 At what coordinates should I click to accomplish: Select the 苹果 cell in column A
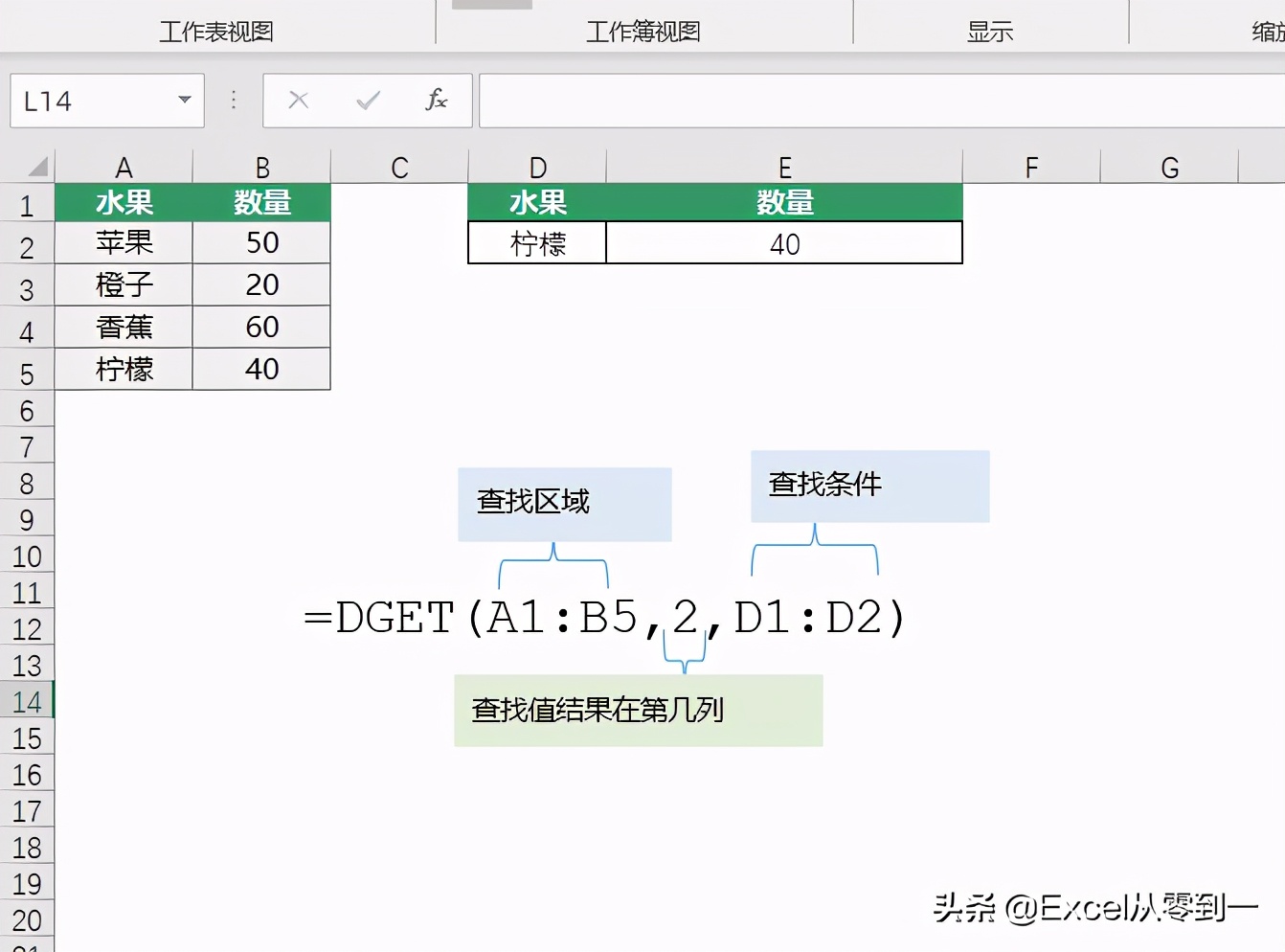pos(124,243)
